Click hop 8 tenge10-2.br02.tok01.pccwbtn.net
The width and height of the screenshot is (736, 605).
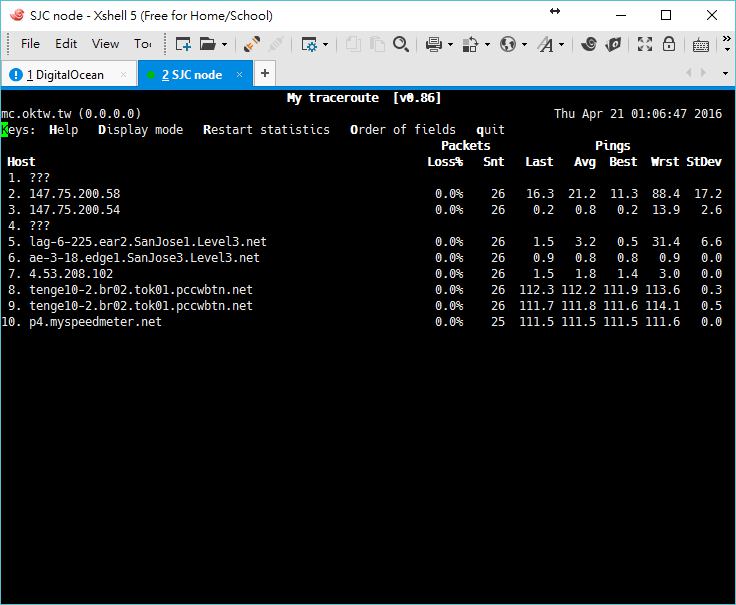[x=141, y=290]
